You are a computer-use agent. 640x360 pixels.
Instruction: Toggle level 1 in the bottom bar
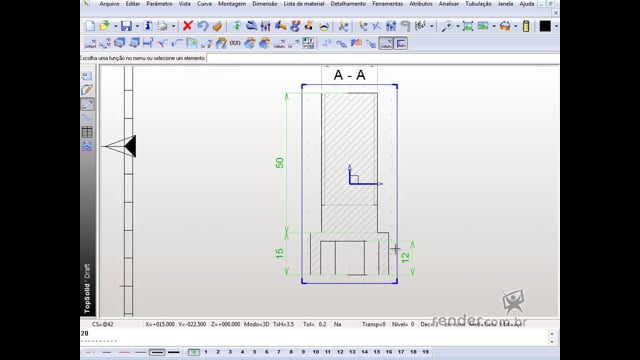tap(206, 352)
